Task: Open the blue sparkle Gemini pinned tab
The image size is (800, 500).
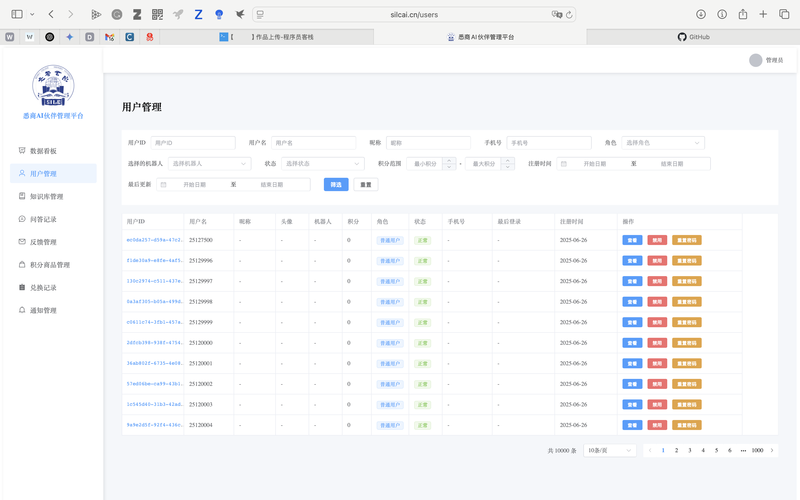Action: click(x=69, y=37)
